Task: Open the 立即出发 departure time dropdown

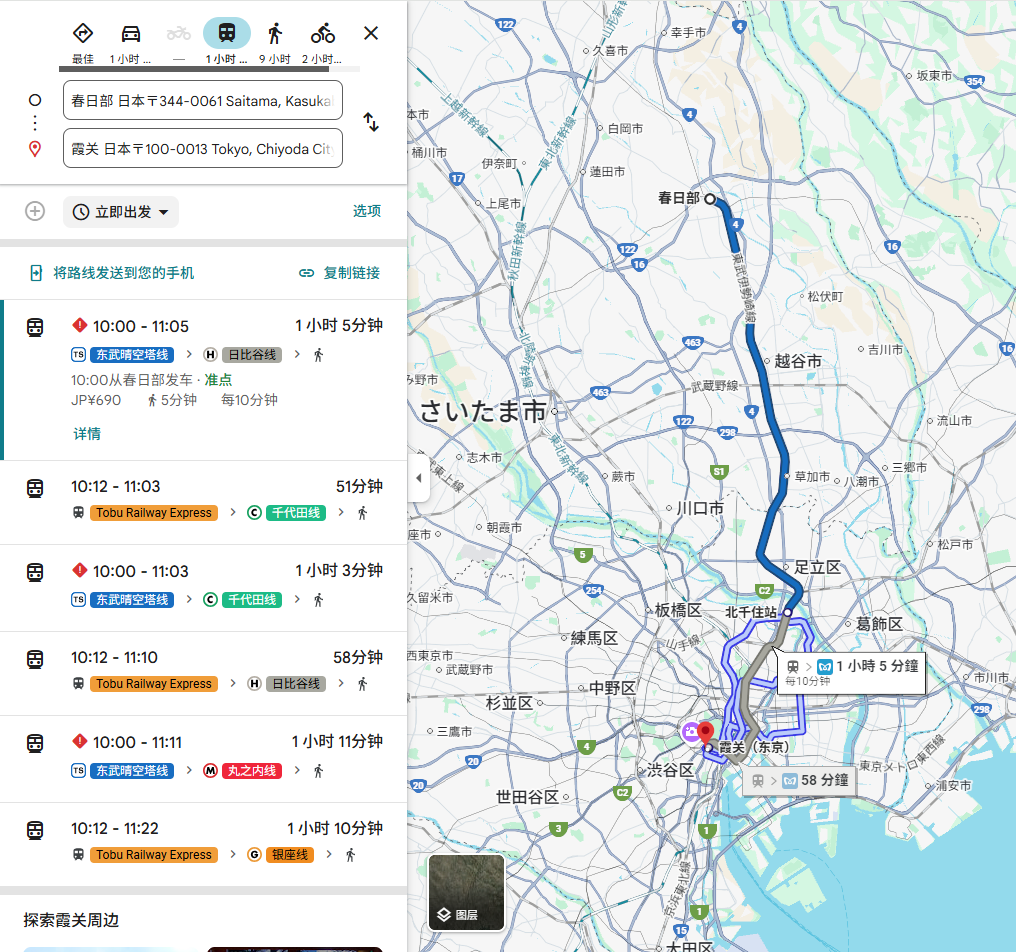Action: (122, 212)
